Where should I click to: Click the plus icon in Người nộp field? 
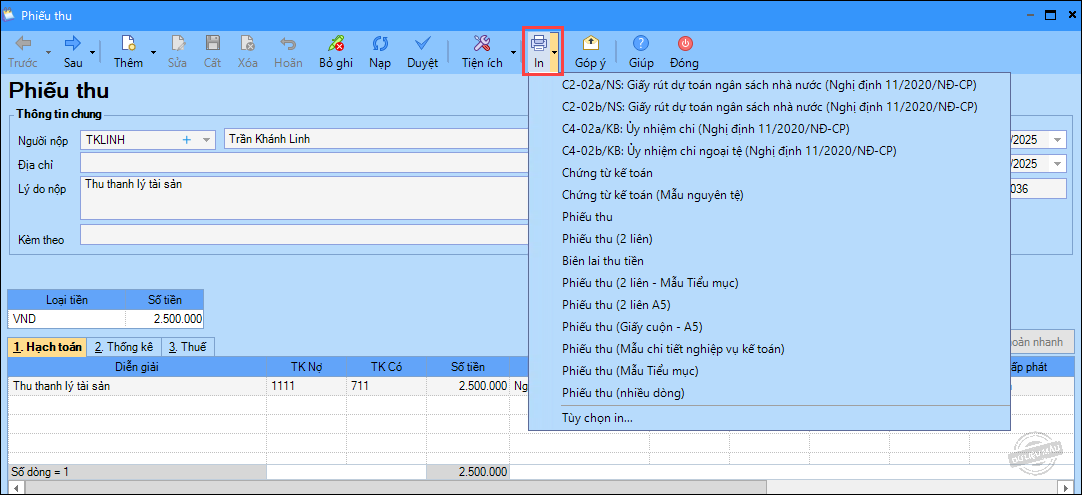click(x=186, y=139)
